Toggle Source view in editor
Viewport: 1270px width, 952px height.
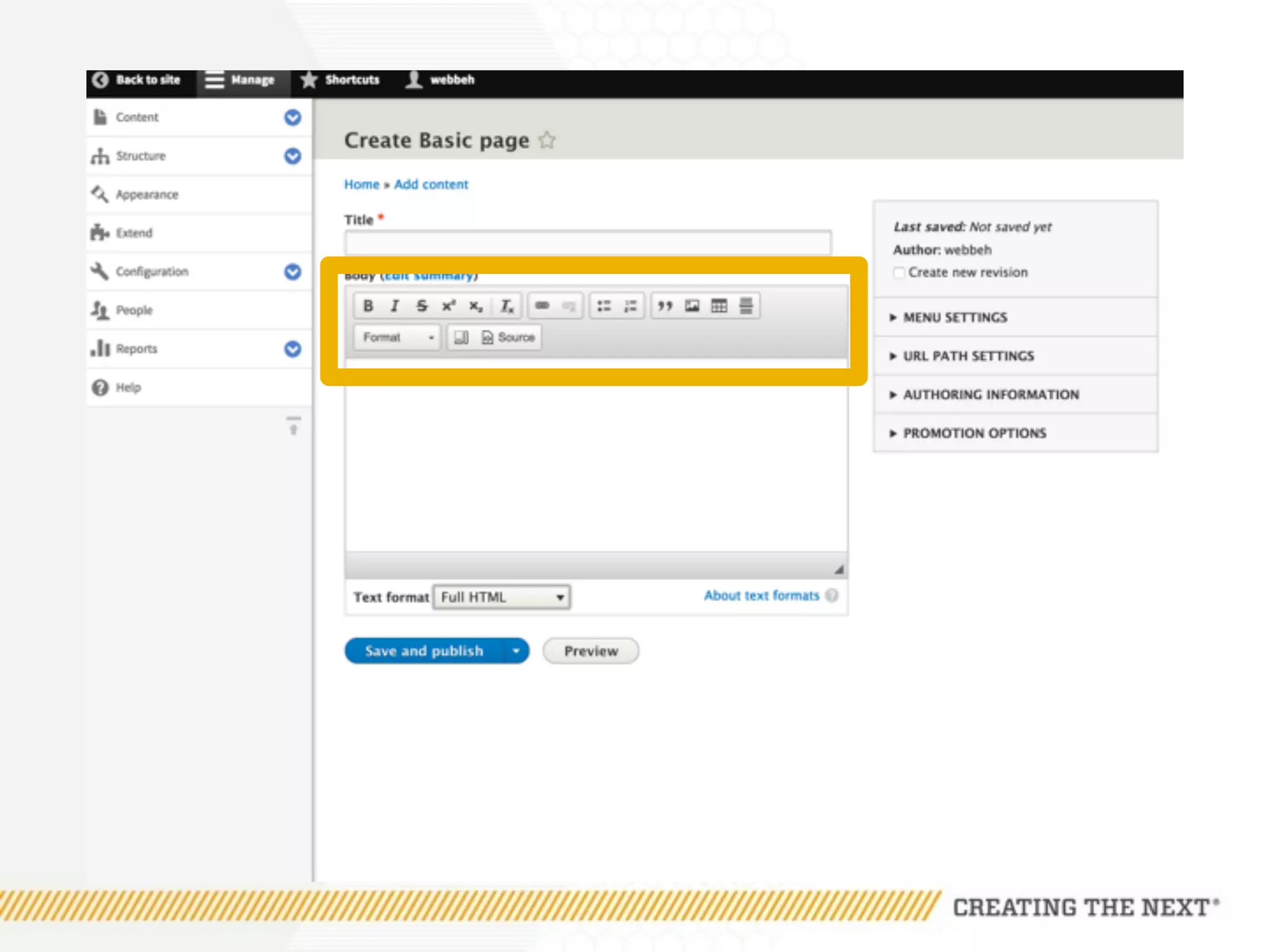[508, 337]
